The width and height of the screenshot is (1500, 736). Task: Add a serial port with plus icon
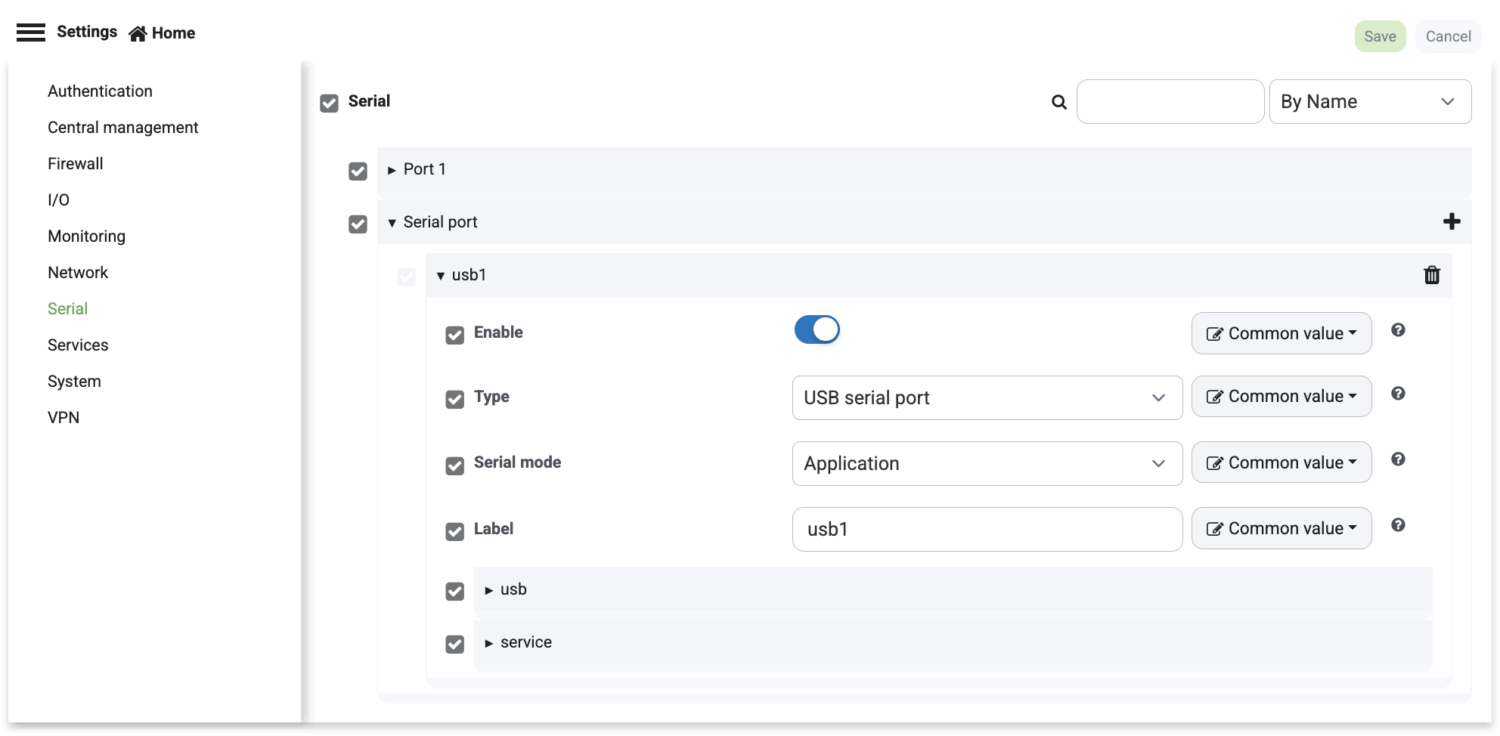tap(1451, 222)
